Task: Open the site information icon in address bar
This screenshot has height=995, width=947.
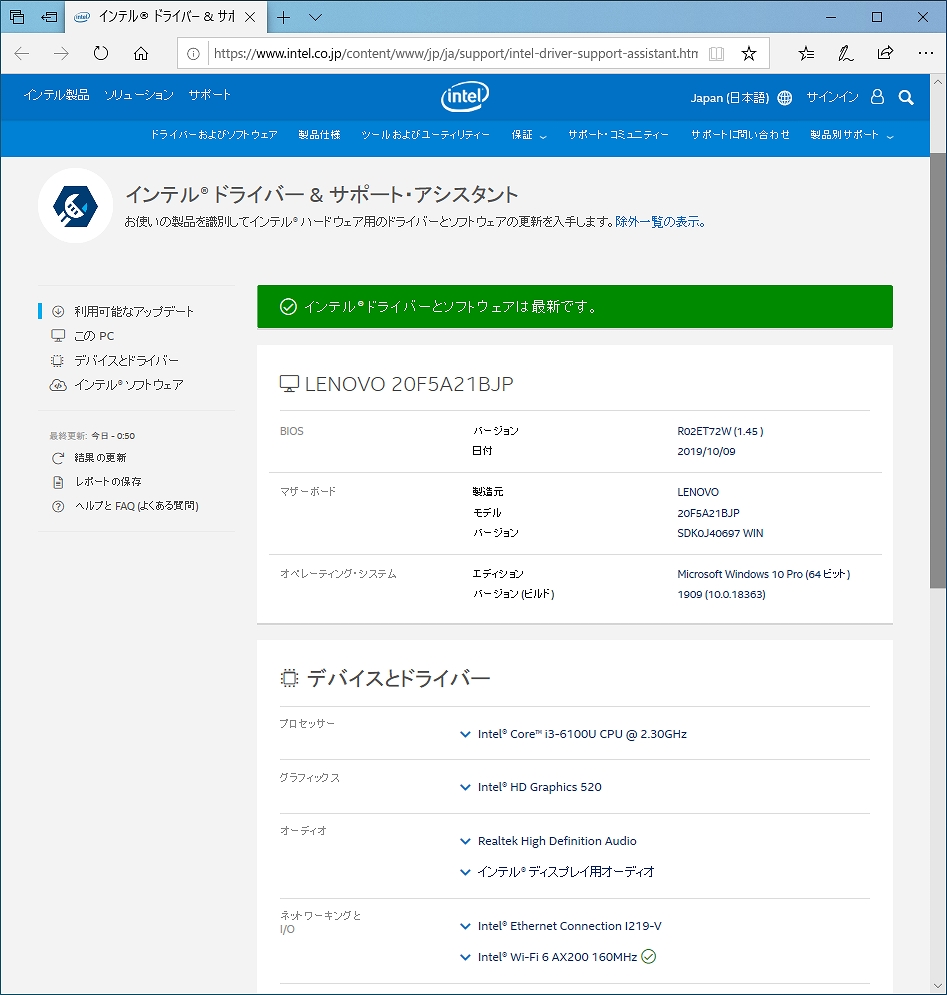Action: (x=193, y=54)
